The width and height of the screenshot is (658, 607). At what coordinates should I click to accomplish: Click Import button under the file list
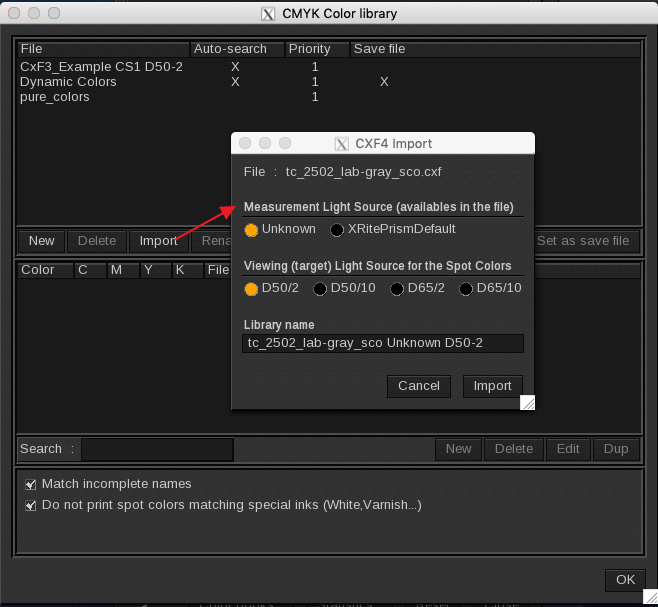pos(159,241)
